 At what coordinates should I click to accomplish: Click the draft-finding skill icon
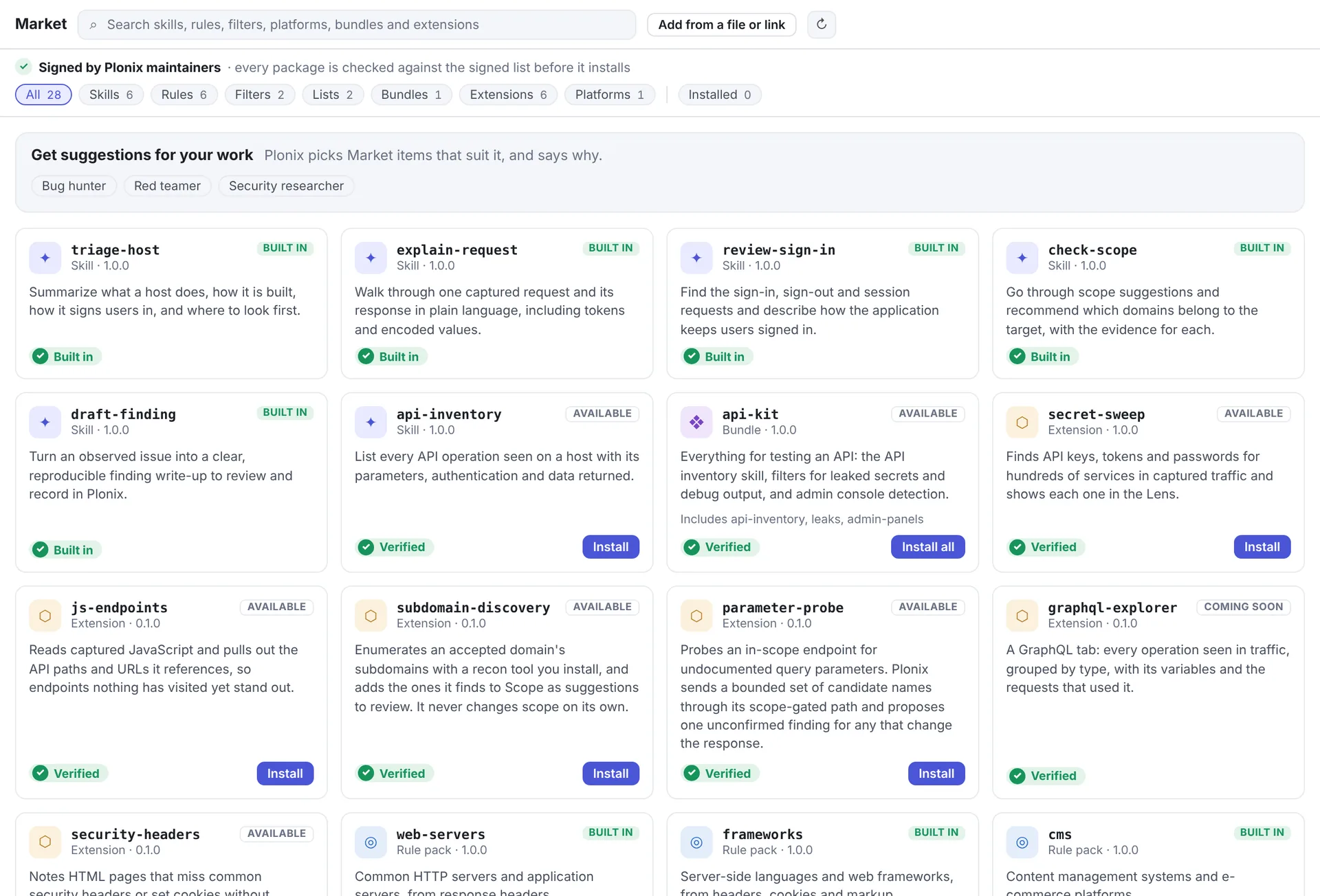tap(45, 422)
